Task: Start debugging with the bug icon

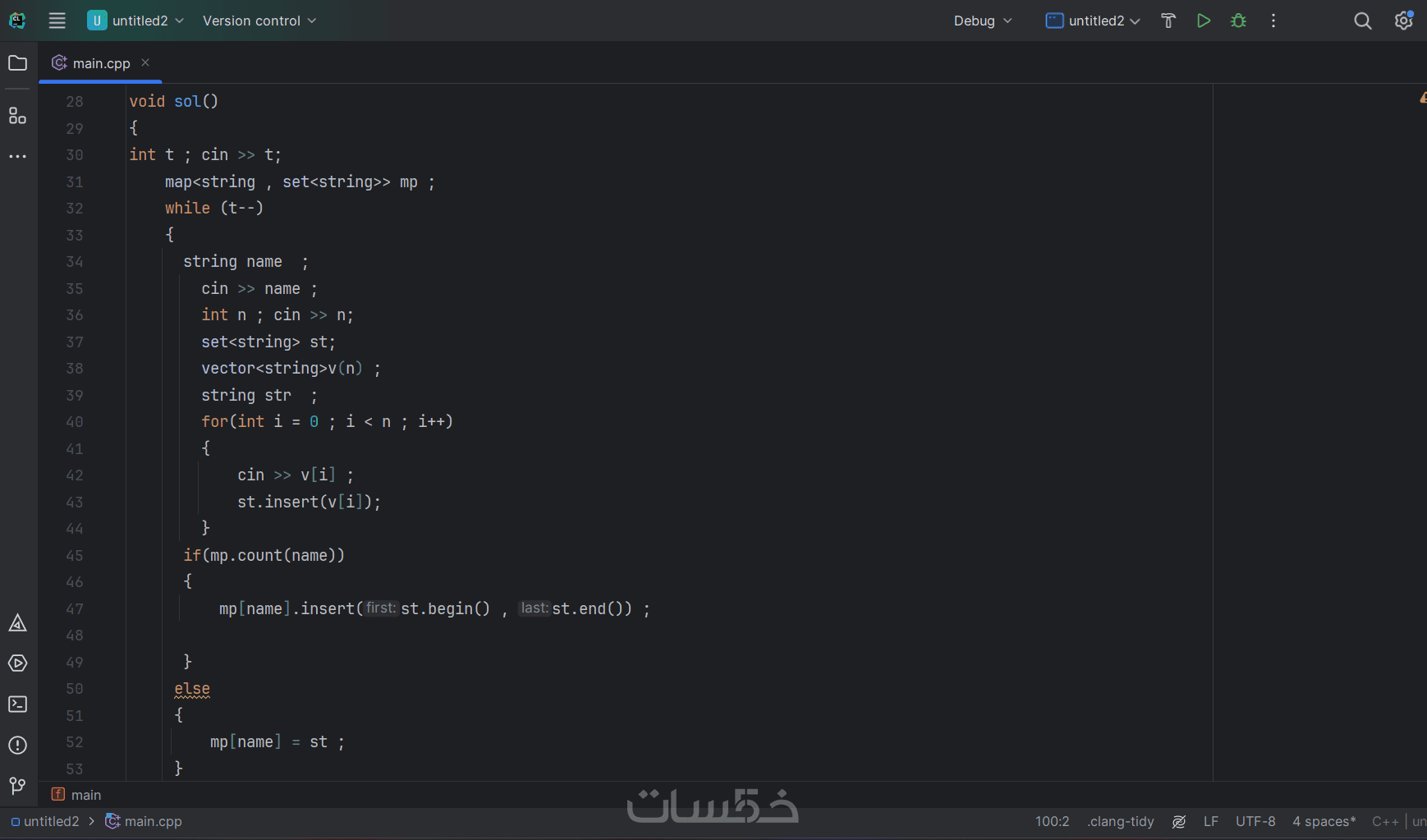Action: click(1239, 21)
